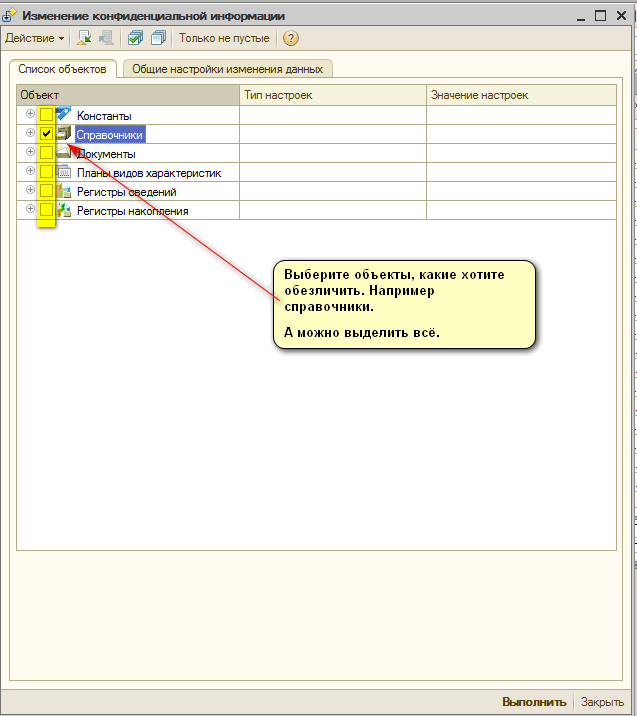Click the load settings toolbar icon
This screenshot has height=716, width=637.
coord(85,38)
